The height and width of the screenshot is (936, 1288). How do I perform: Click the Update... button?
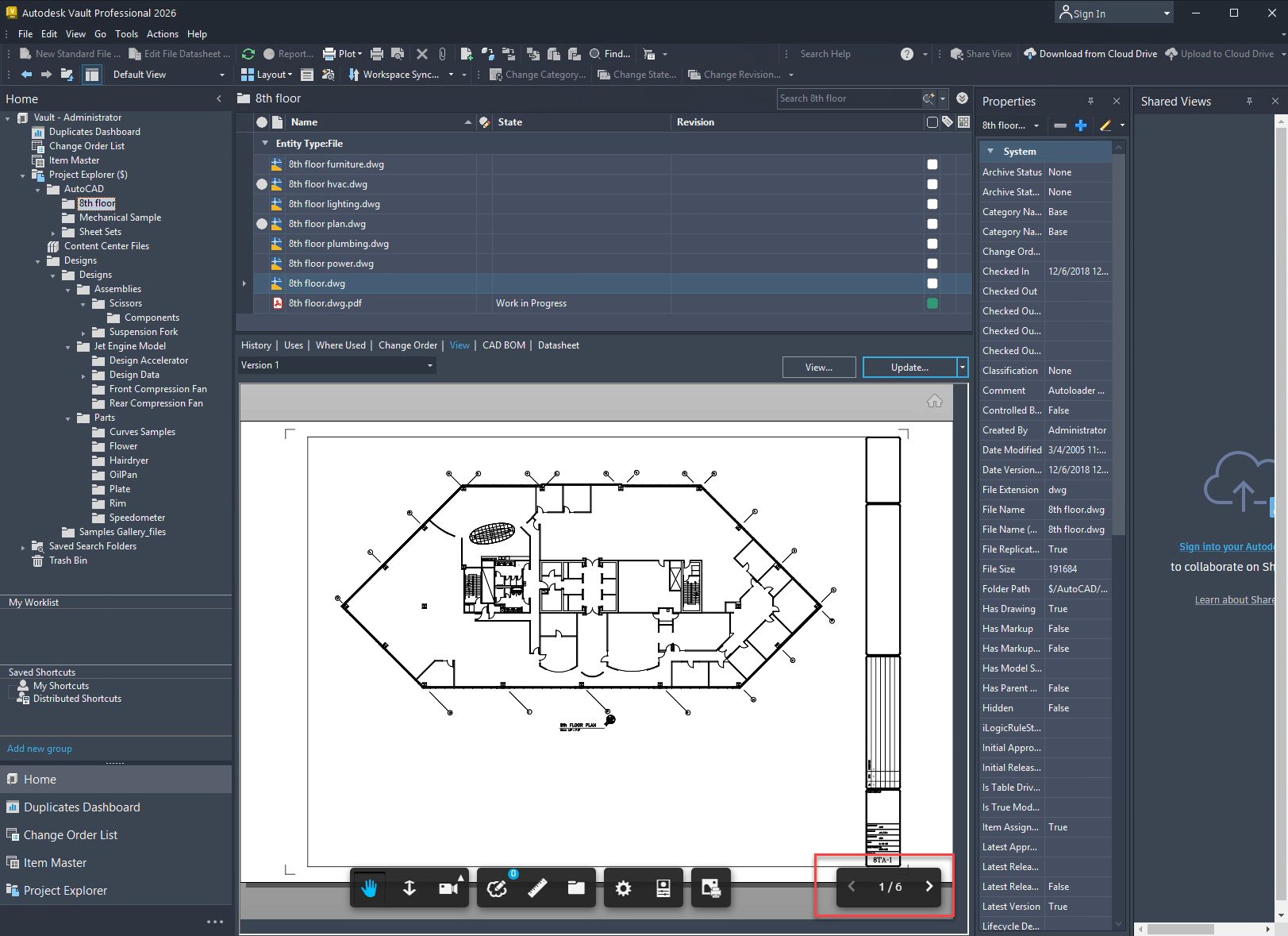click(909, 367)
